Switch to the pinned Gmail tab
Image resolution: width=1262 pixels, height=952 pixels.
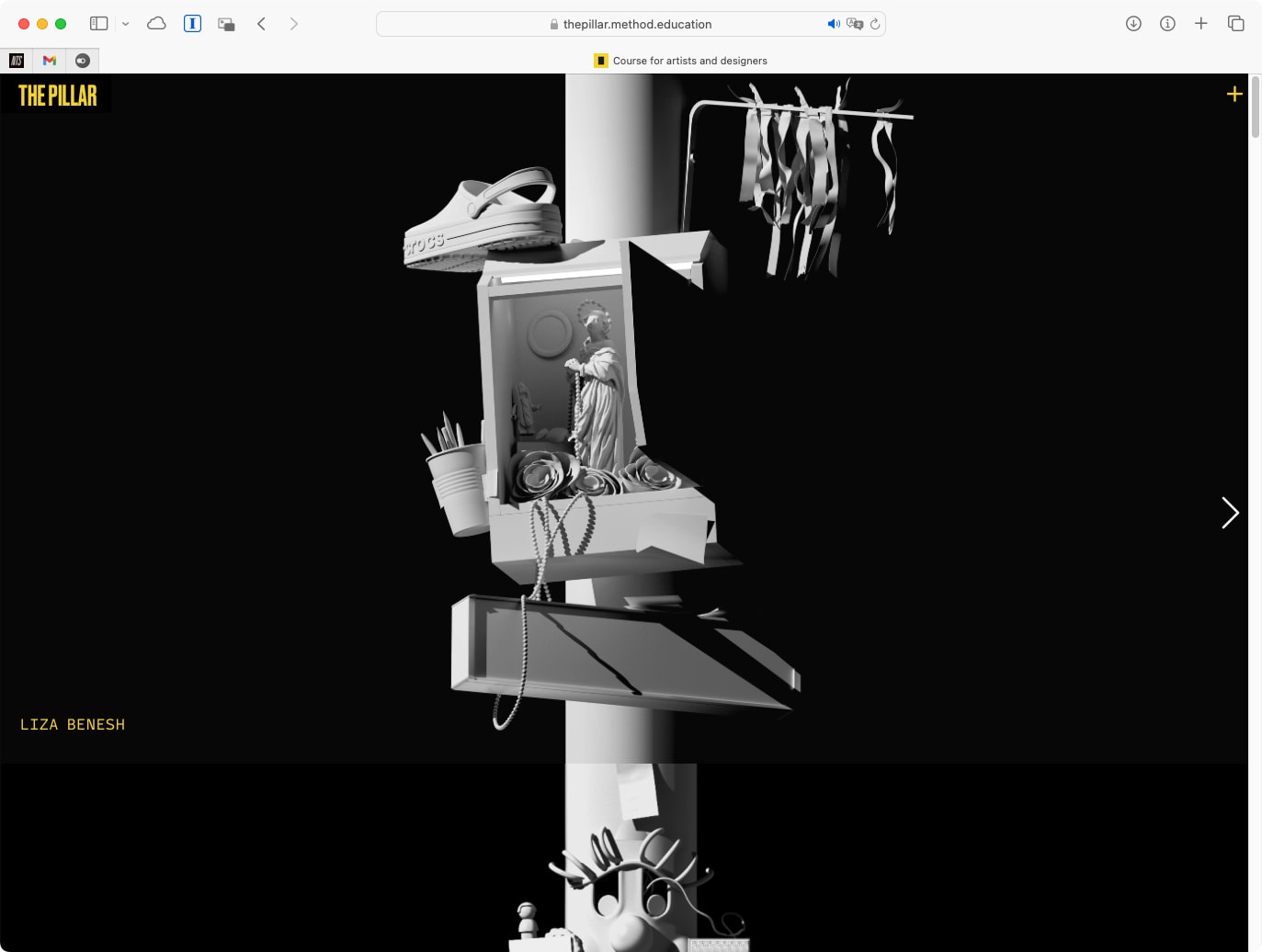click(50, 61)
